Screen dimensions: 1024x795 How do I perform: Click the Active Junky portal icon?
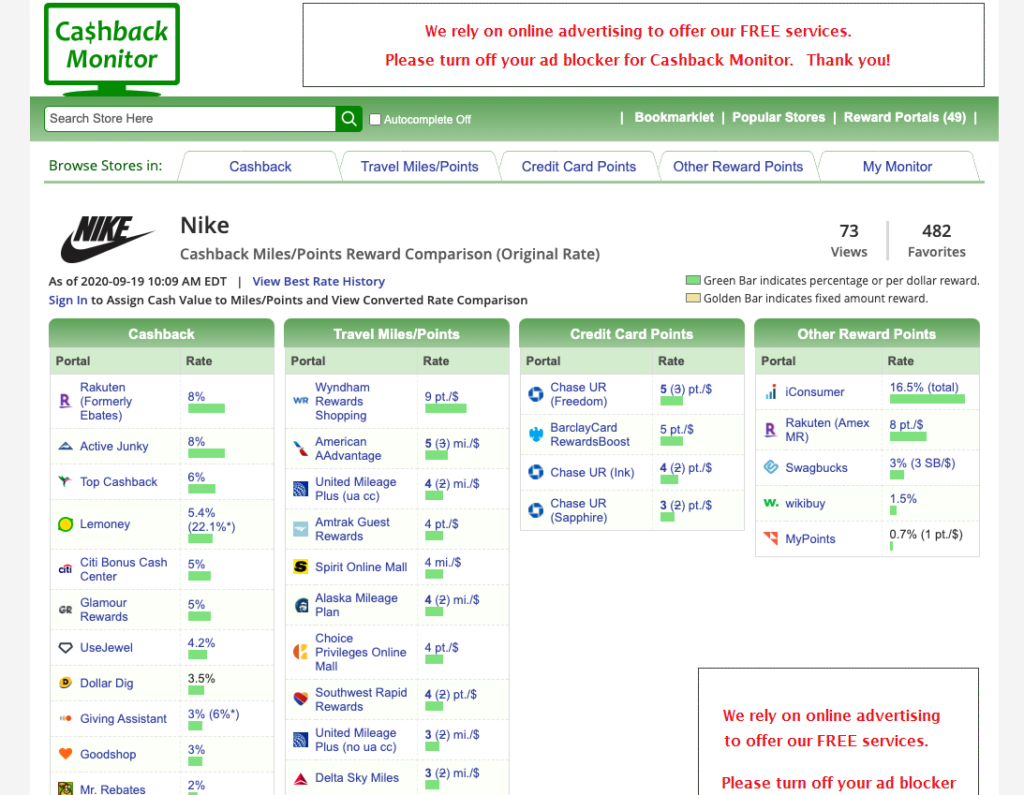tap(65, 446)
